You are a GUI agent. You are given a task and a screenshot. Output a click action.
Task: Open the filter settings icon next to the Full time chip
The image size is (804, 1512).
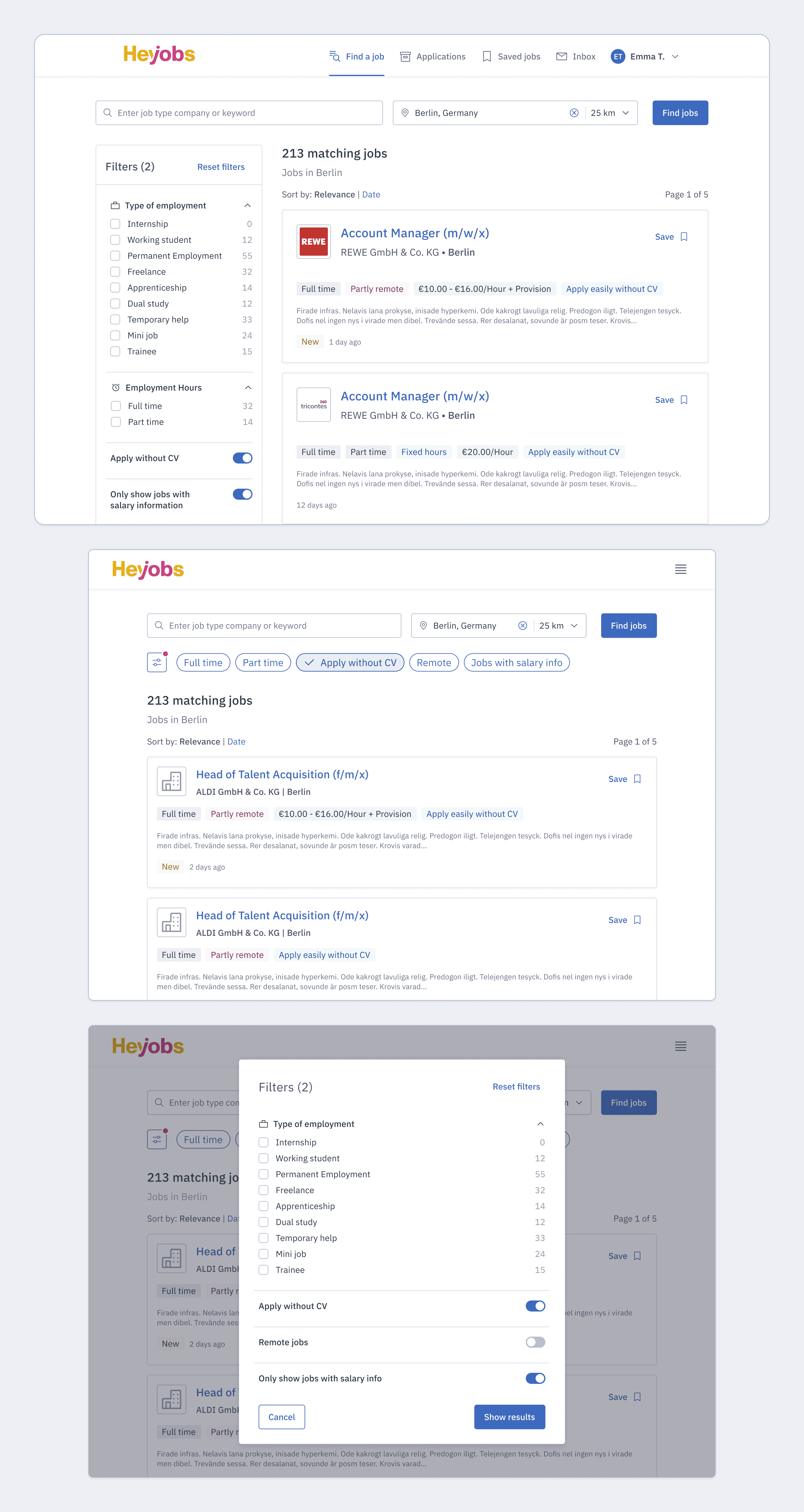[x=157, y=663]
